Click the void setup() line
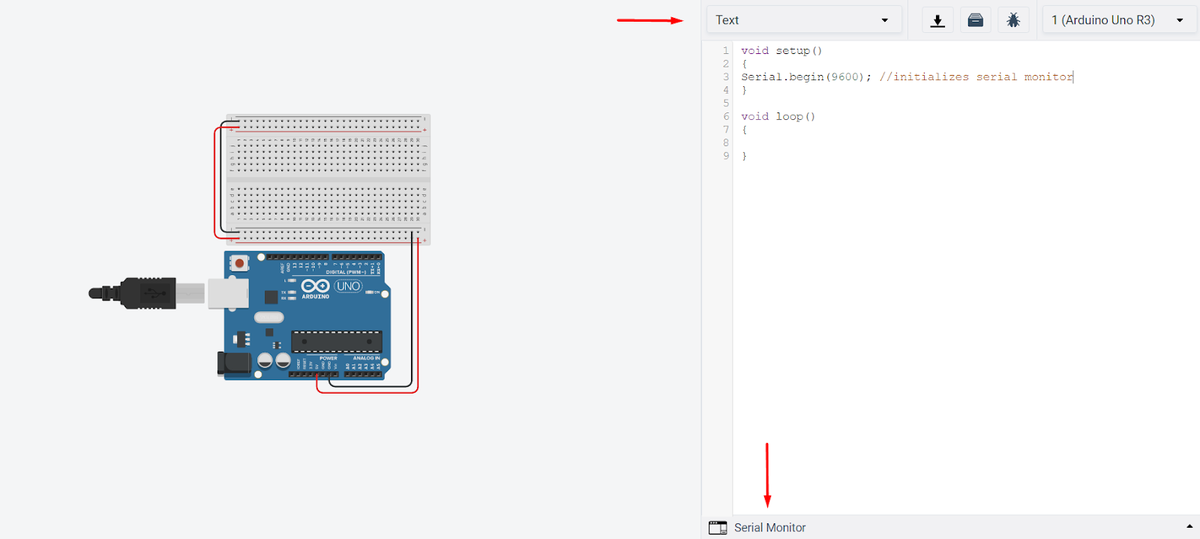The width and height of the screenshot is (1200, 539). (781, 50)
